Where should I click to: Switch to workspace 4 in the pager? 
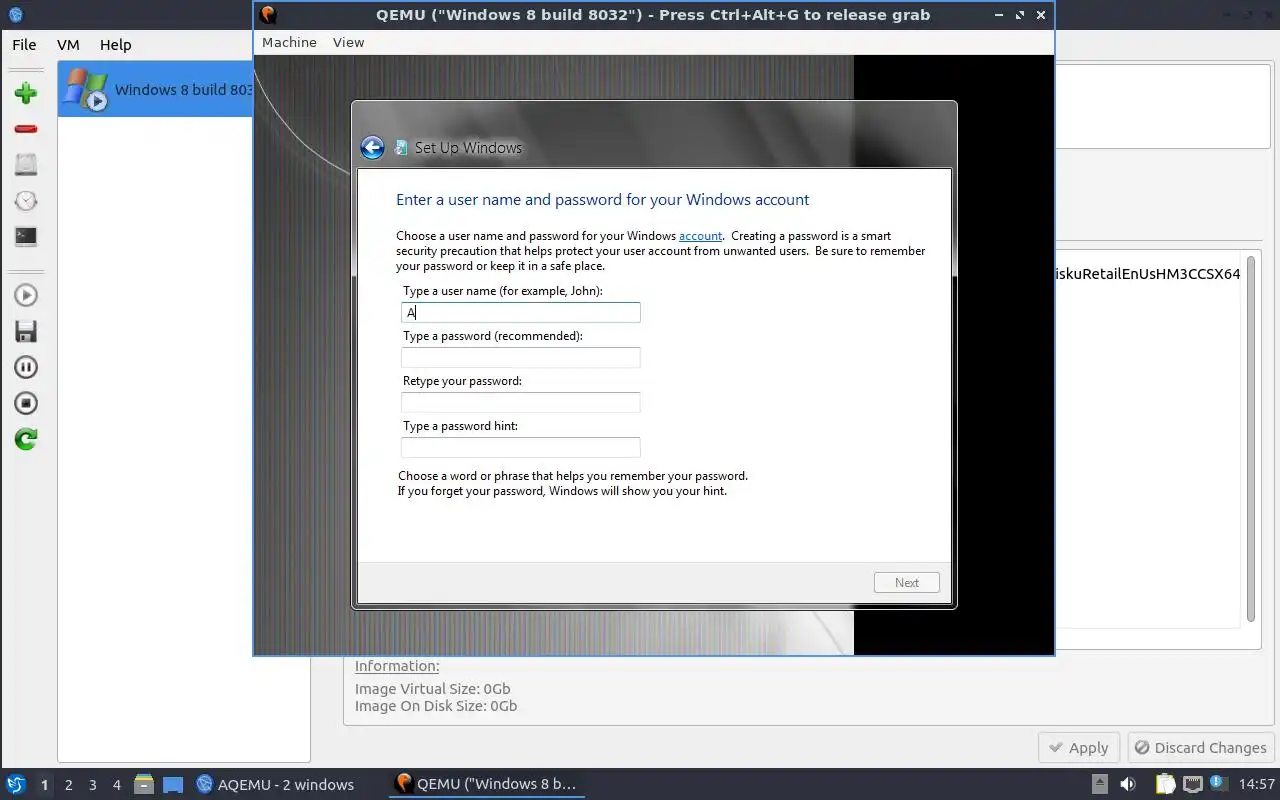(116, 785)
